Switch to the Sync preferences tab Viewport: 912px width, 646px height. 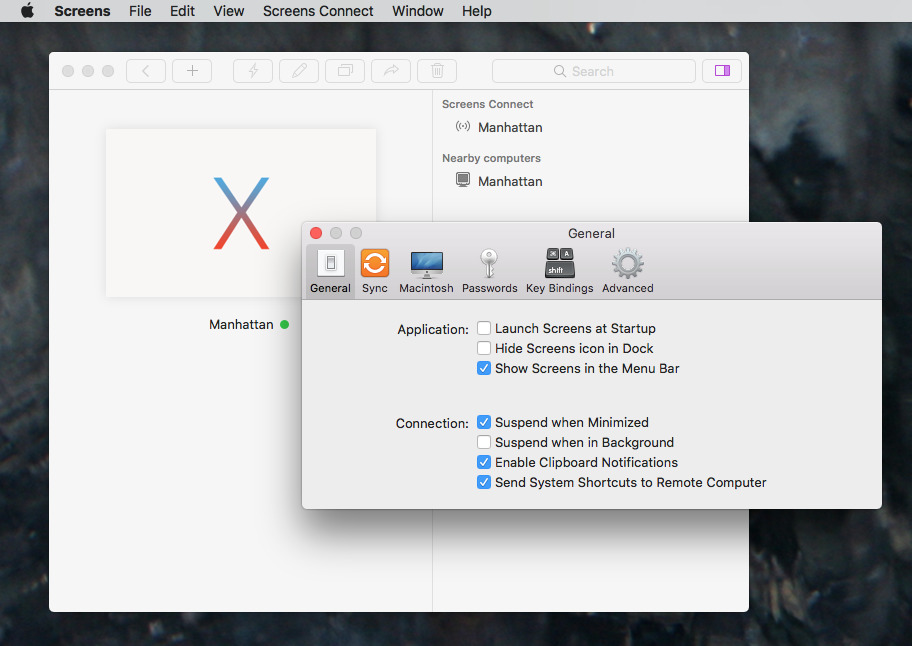[375, 272]
